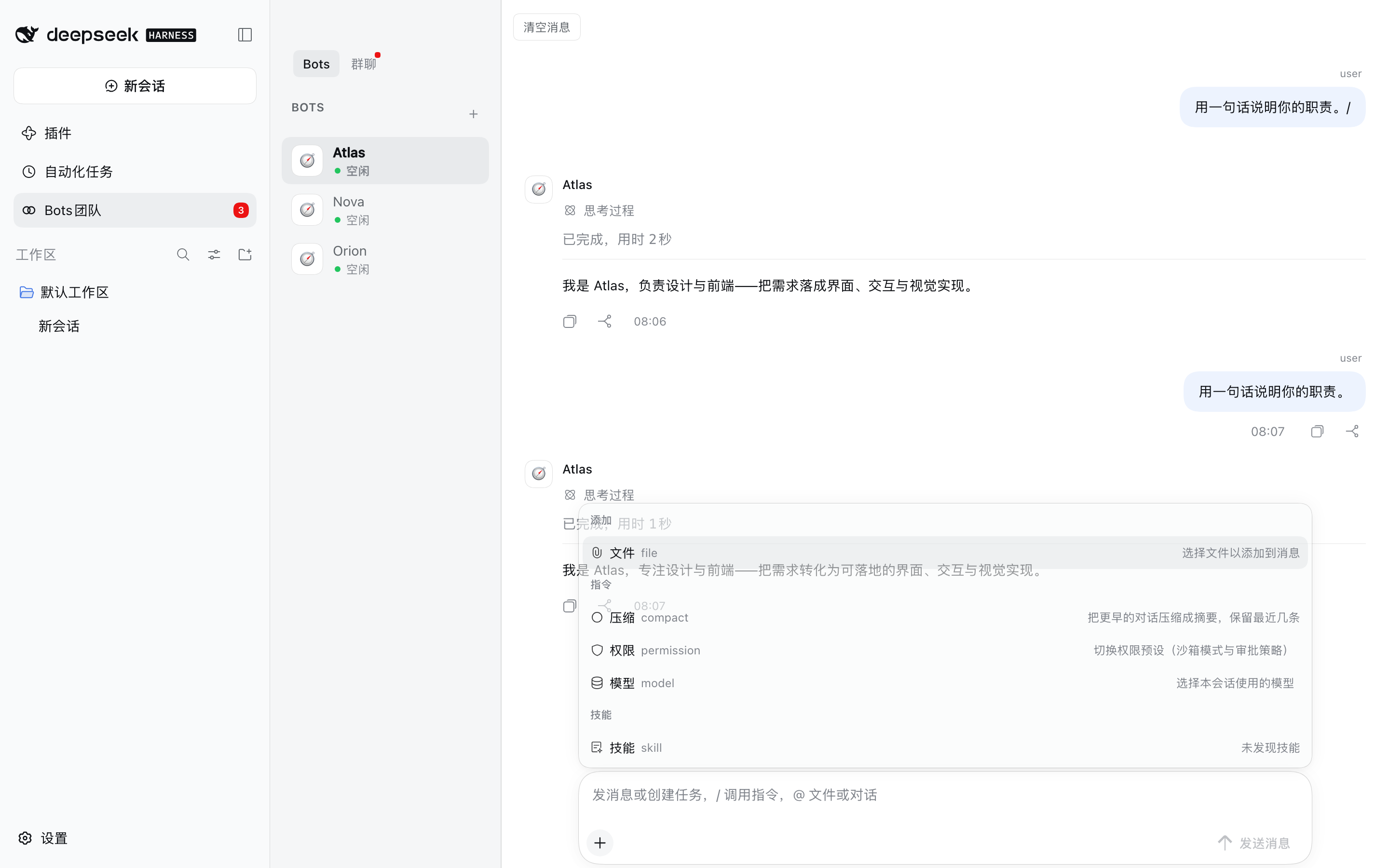Copy the Atlas reply from 08:06
The height and width of the screenshot is (868, 1389).
pos(570,322)
